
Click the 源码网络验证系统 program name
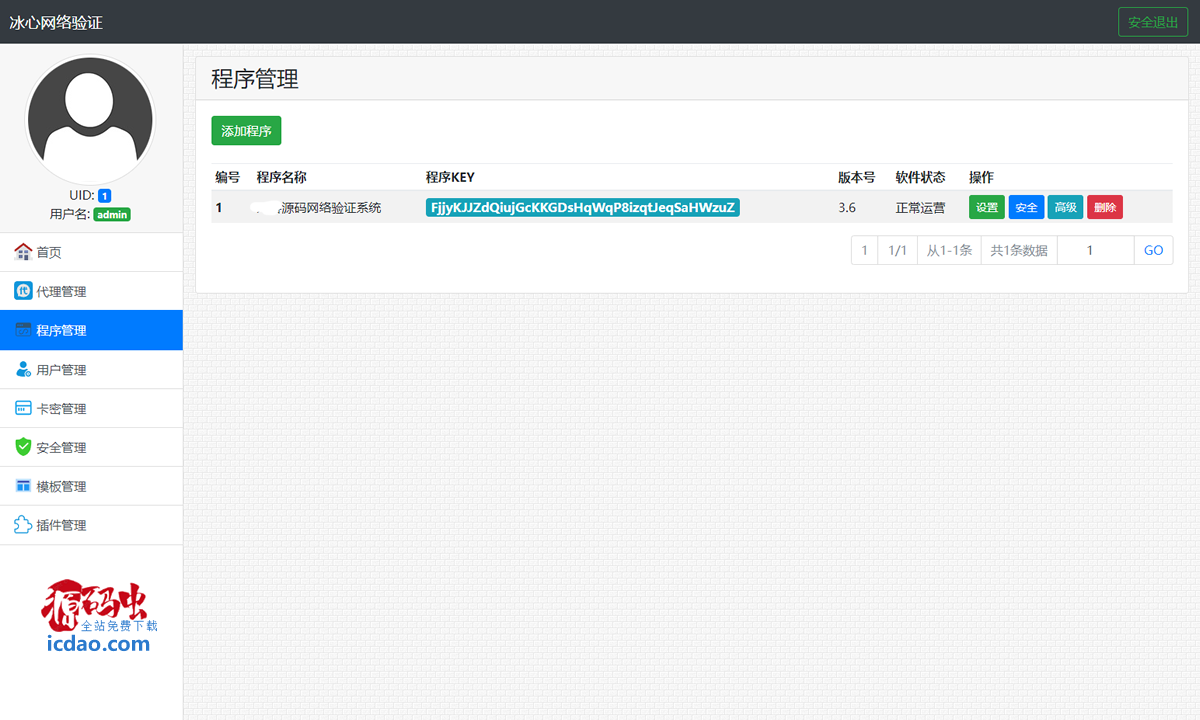point(329,208)
